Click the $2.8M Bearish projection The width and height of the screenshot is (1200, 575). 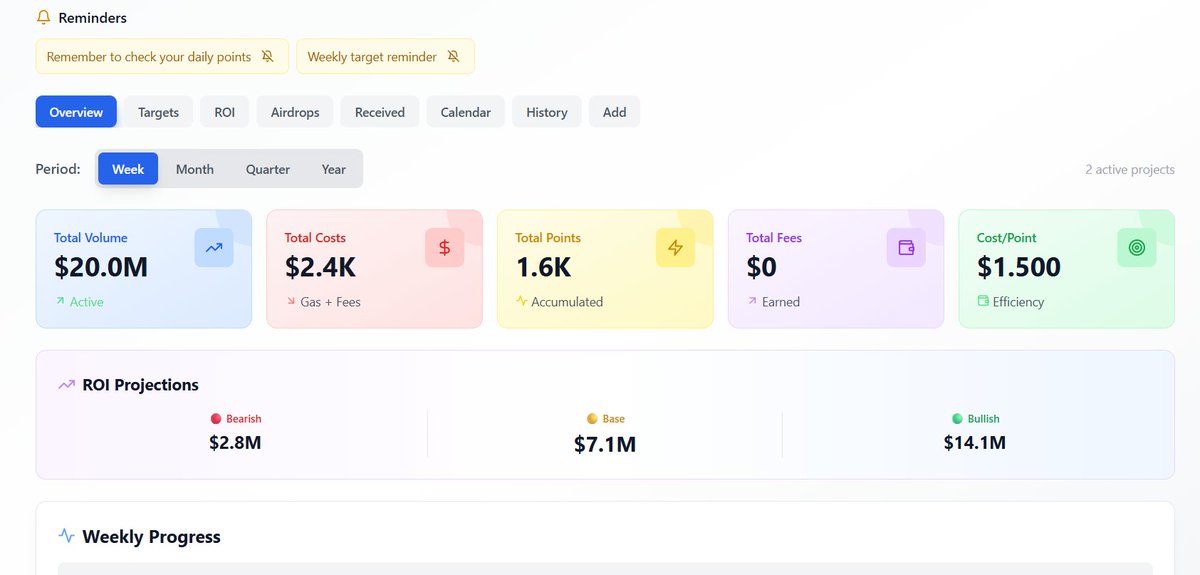pyautogui.click(x=235, y=442)
